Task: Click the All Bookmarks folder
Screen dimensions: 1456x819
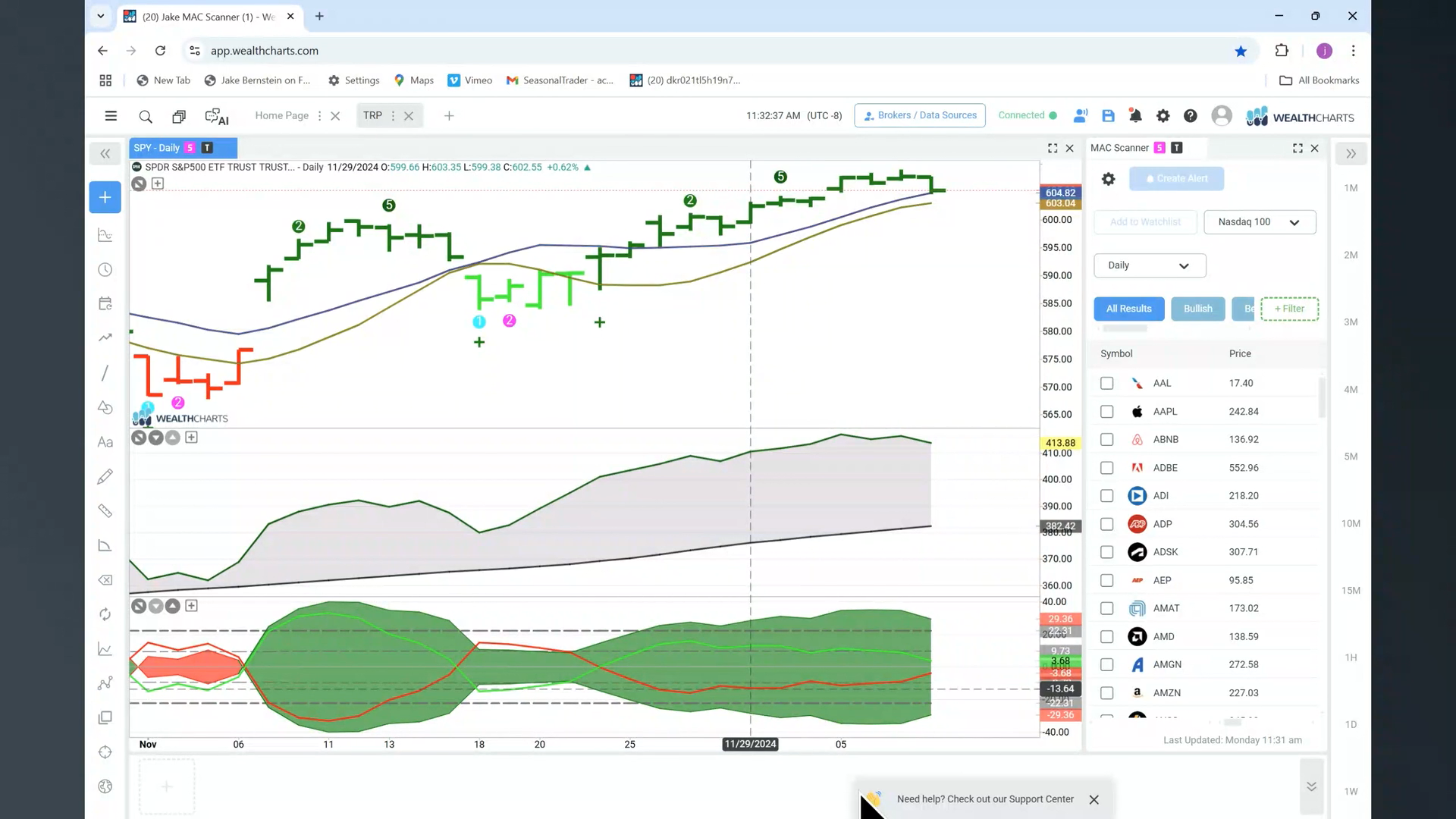Action: click(x=1319, y=80)
